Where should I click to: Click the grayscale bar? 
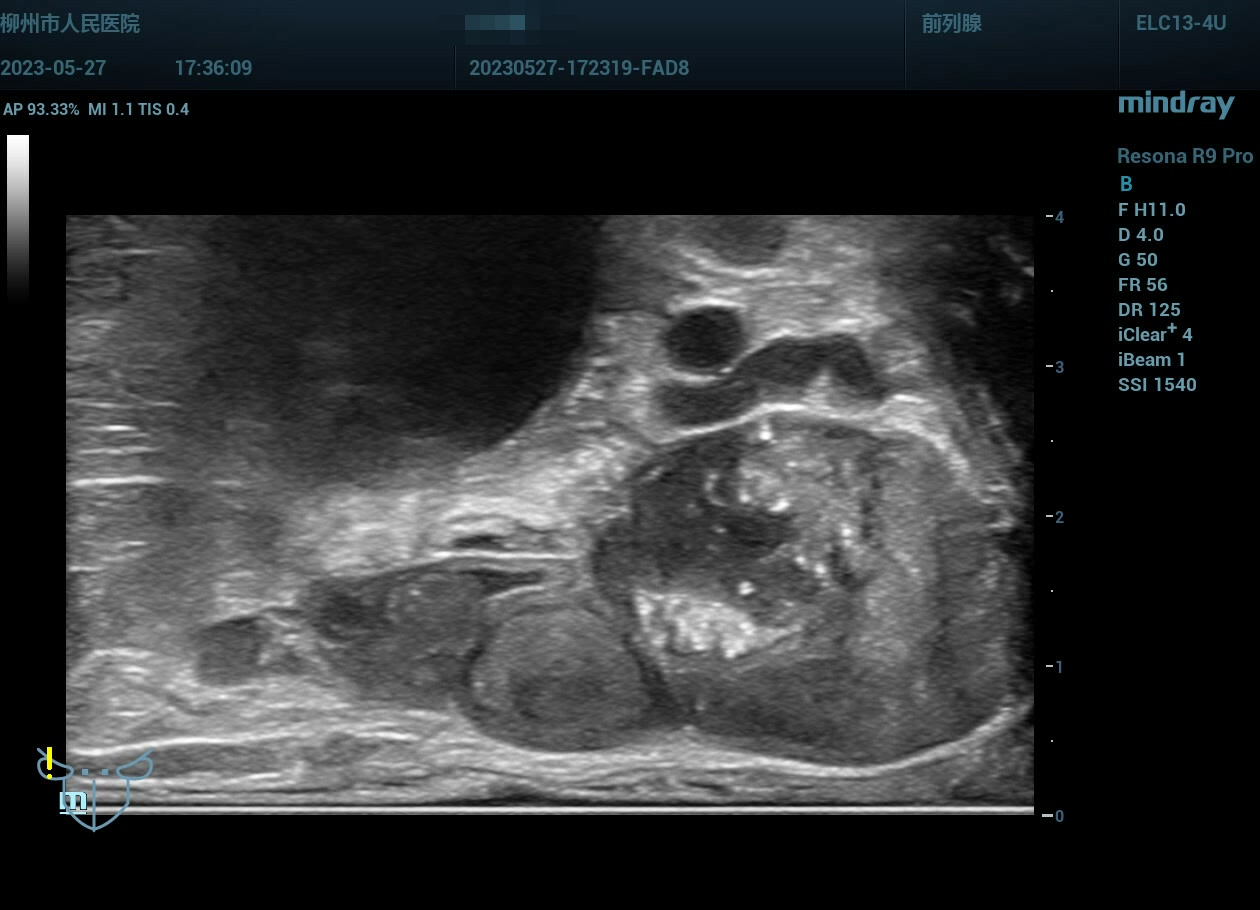(18, 215)
